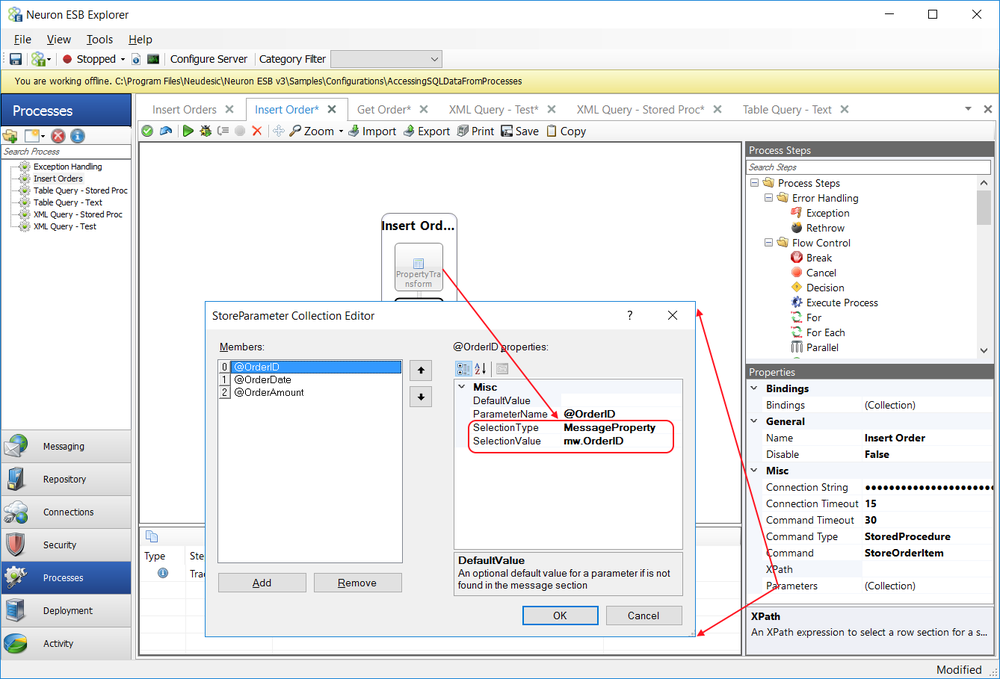The image size is (1000, 679).
Task: Open the View menu
Action: point(59,40)
